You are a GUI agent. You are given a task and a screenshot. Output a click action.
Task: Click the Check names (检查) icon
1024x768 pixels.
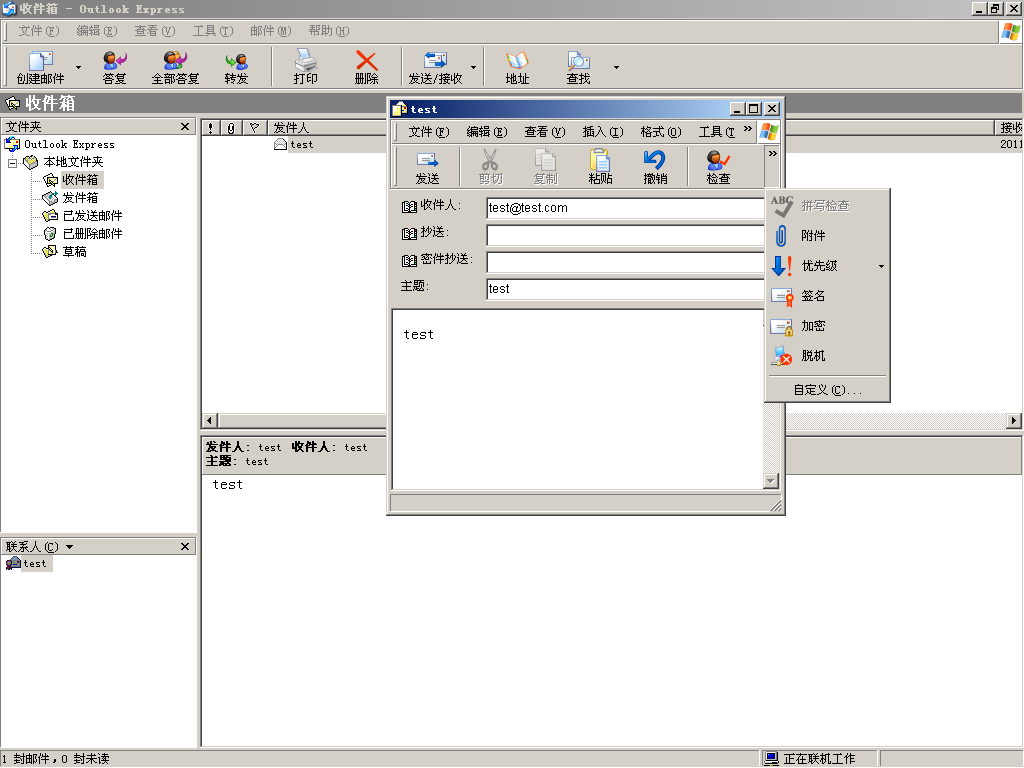pyautogui.click(x=718, y=167)
